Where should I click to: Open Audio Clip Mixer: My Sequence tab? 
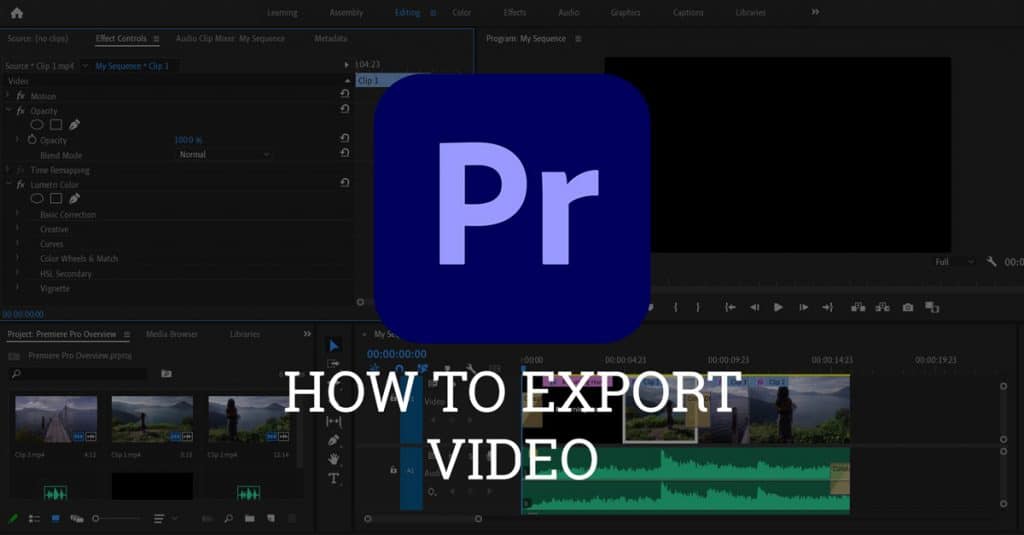[230, 39]
